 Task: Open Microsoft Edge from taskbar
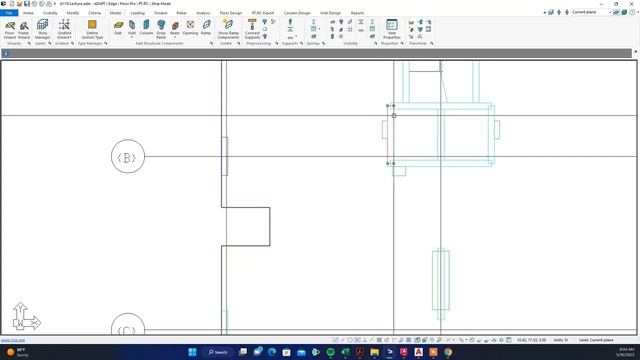pos(272,352)
